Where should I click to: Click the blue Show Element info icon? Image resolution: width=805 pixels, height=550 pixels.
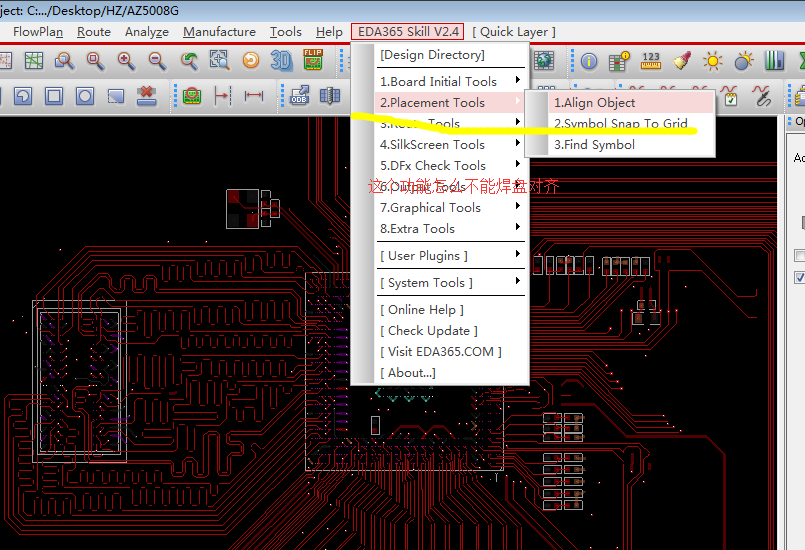589,61
